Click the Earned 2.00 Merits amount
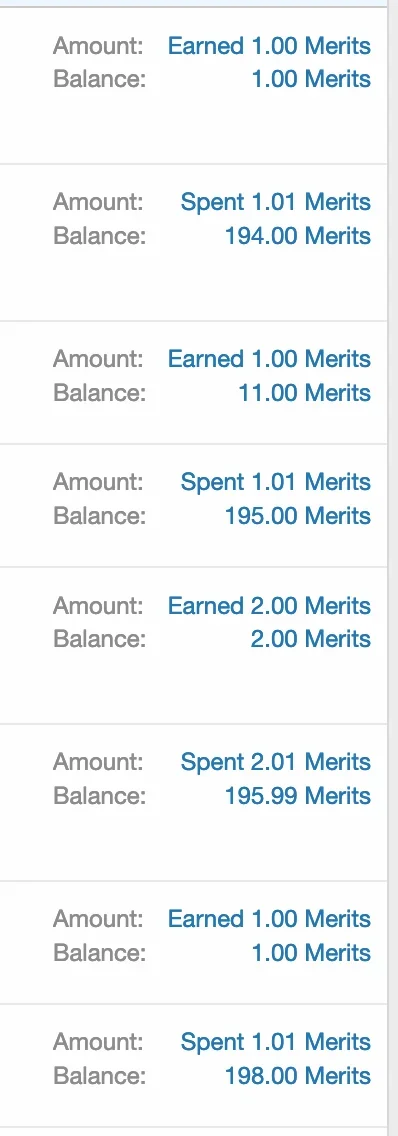 point(270,606)
